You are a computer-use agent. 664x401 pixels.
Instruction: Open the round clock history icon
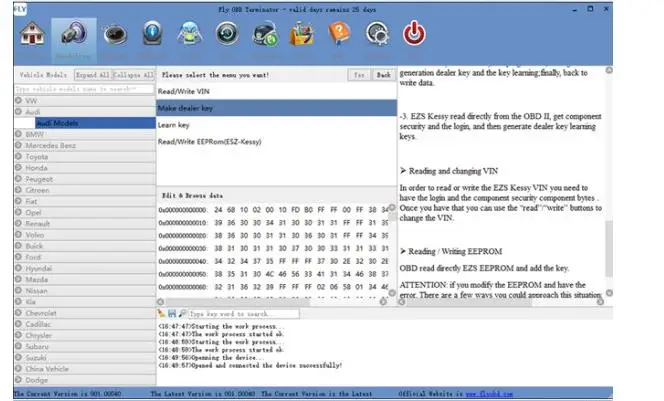tap(227, 33)
